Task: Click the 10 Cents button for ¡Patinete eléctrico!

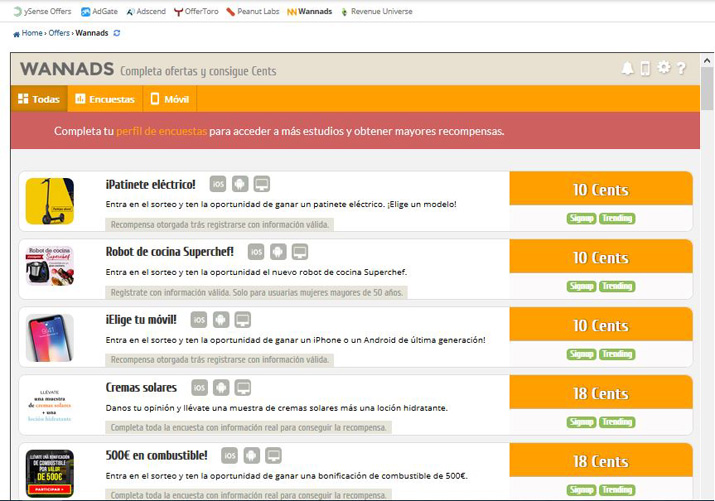Action: (600, 190)
